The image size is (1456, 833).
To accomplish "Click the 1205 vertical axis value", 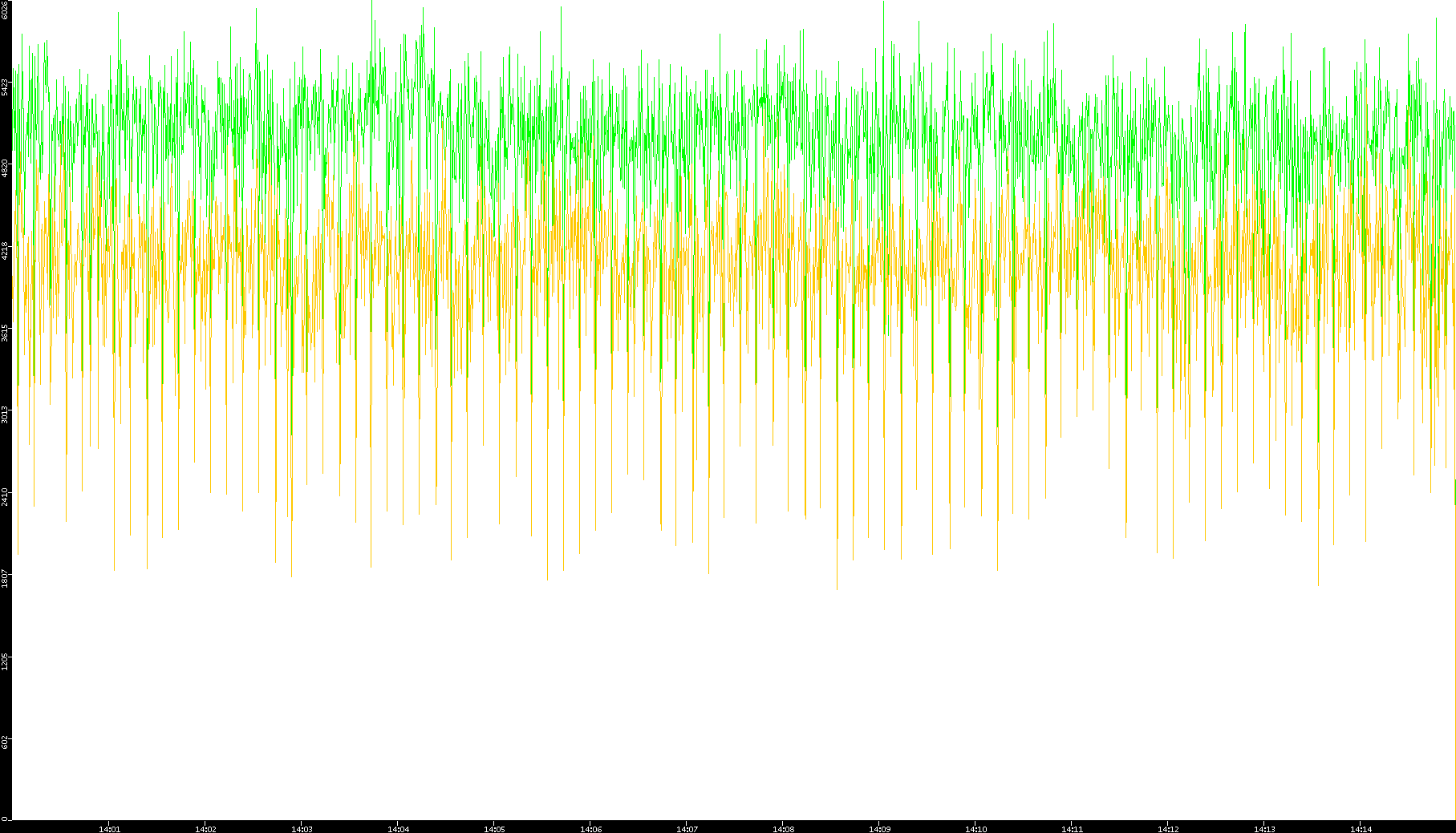I will point(5,661).
